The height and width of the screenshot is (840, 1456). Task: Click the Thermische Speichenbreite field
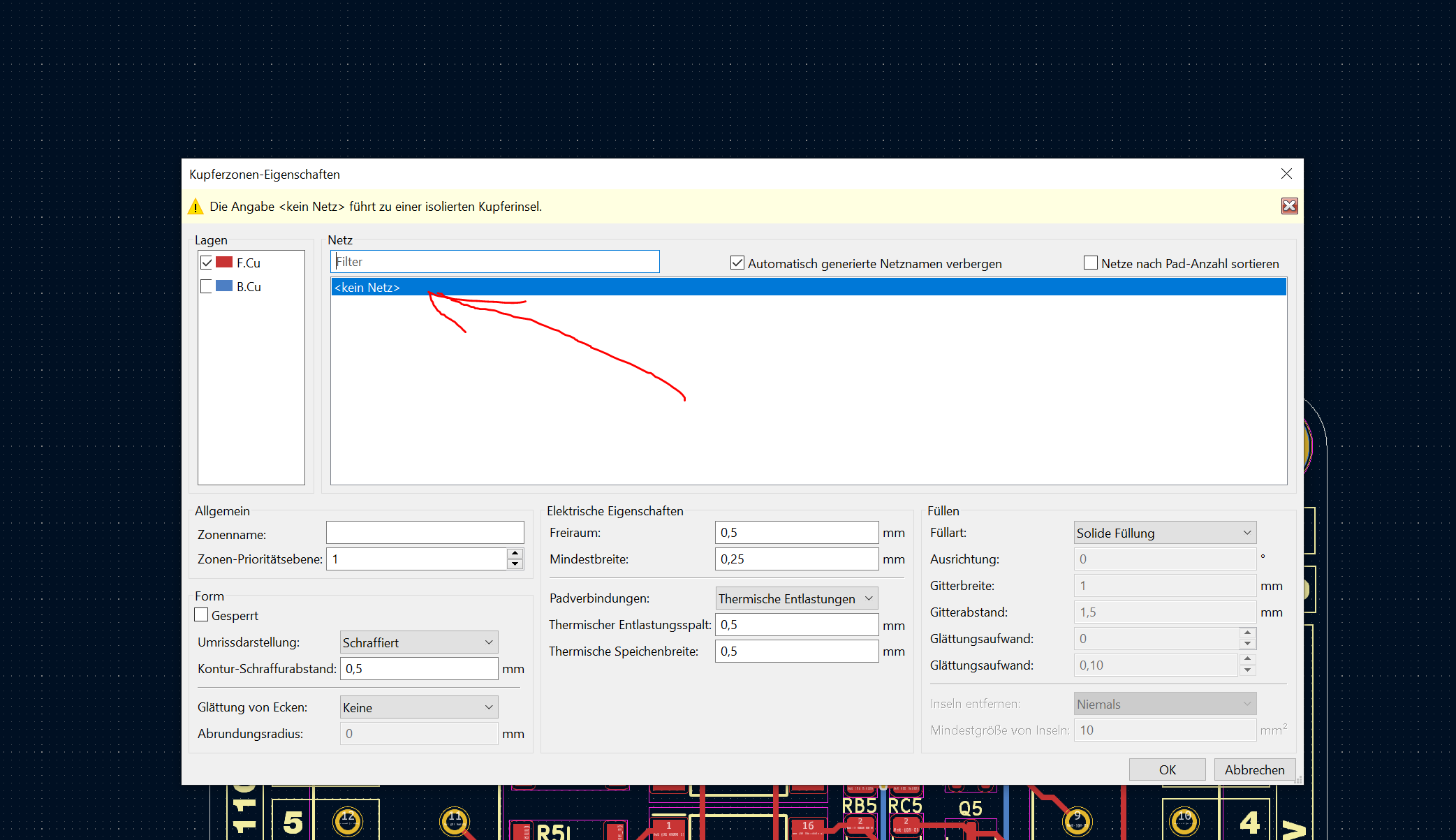pos(797,651)
